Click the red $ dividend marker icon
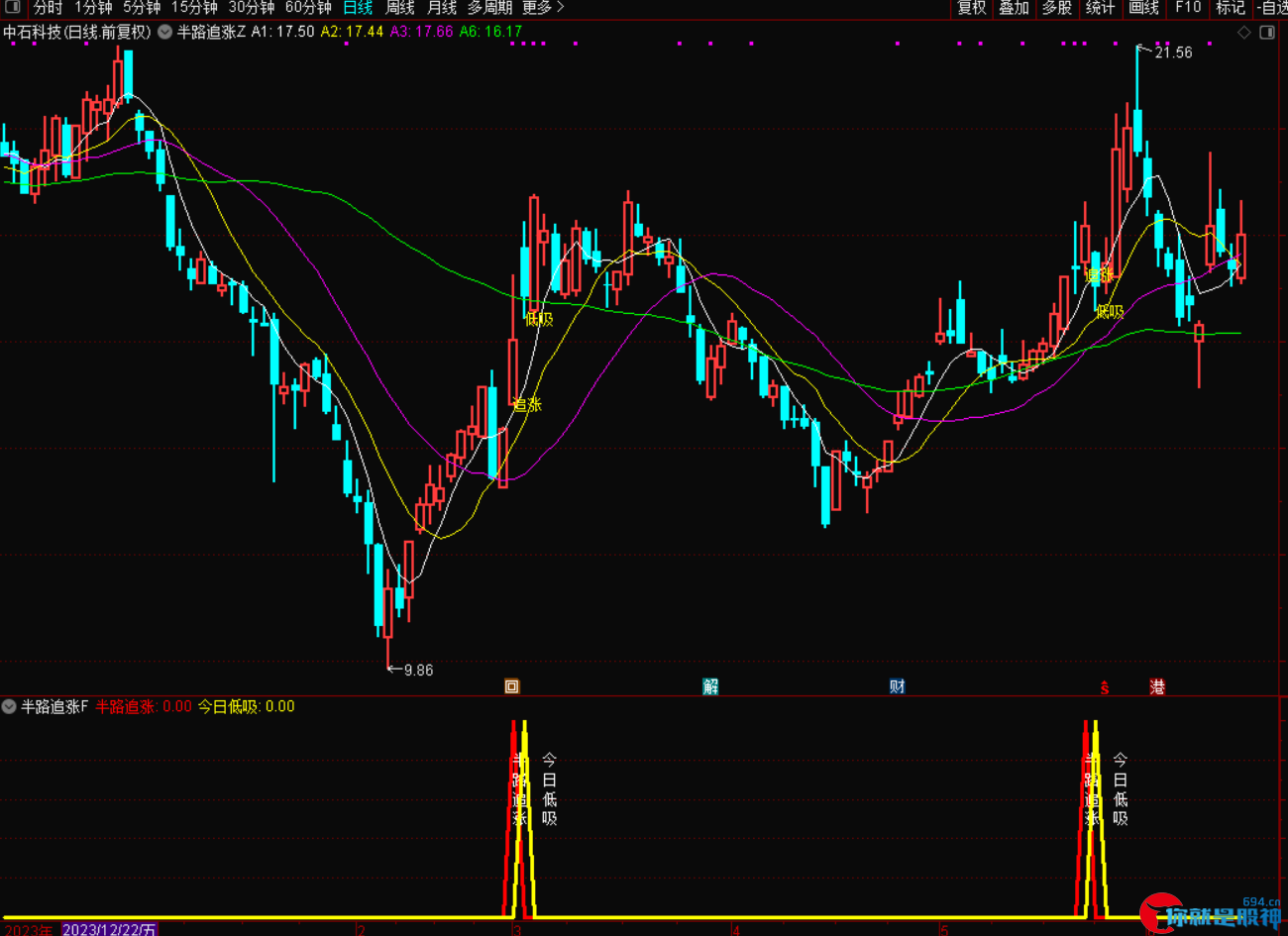The width and height of the screenshot is (1288, 936). pos(1105,687)
